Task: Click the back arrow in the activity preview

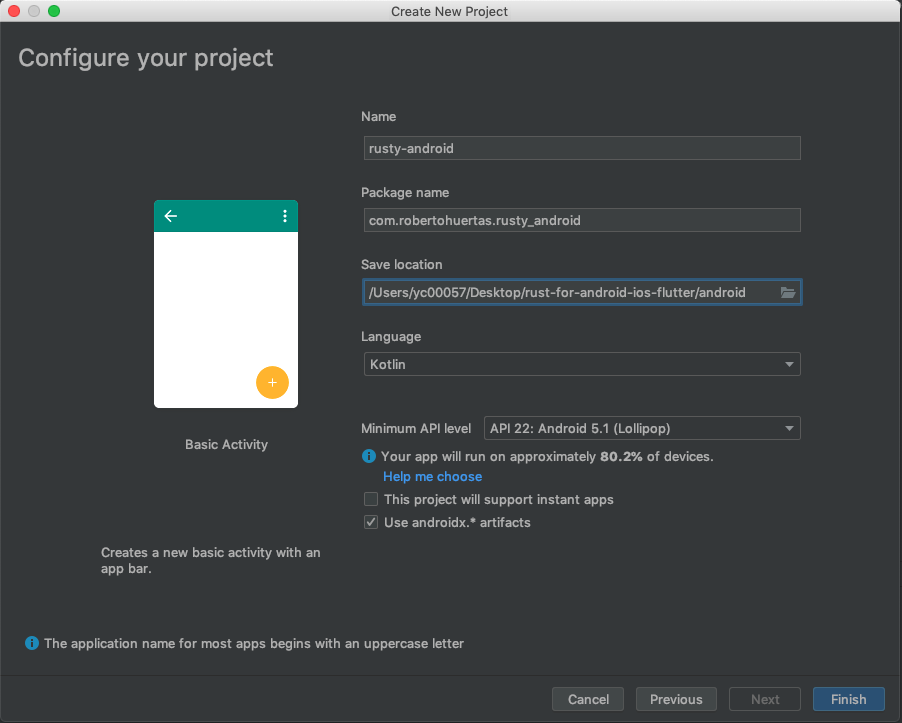Action: pyautogui.click(x=170, y=215)
